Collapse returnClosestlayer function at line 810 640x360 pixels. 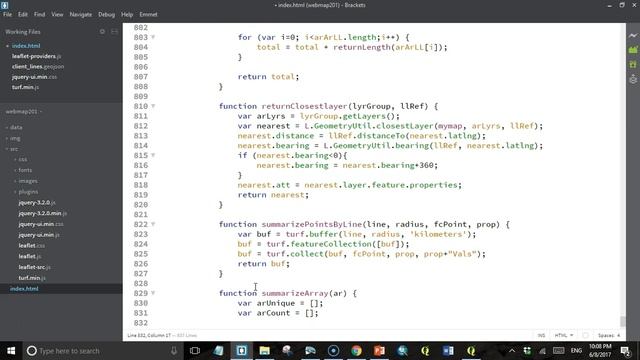click(153, 106)
